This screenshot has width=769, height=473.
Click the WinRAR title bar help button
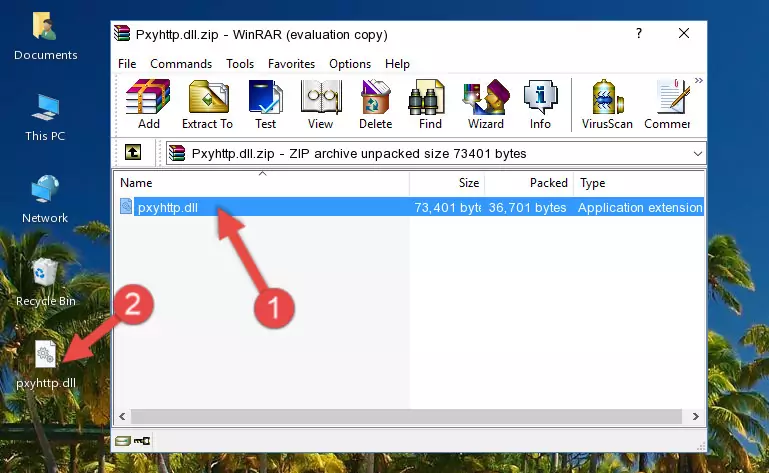(639, 33)
